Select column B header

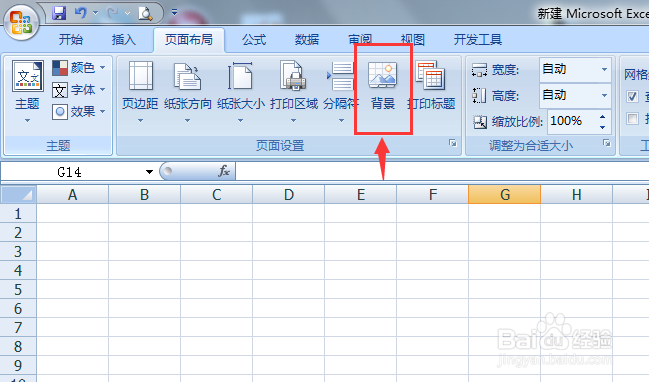point(144,195)
